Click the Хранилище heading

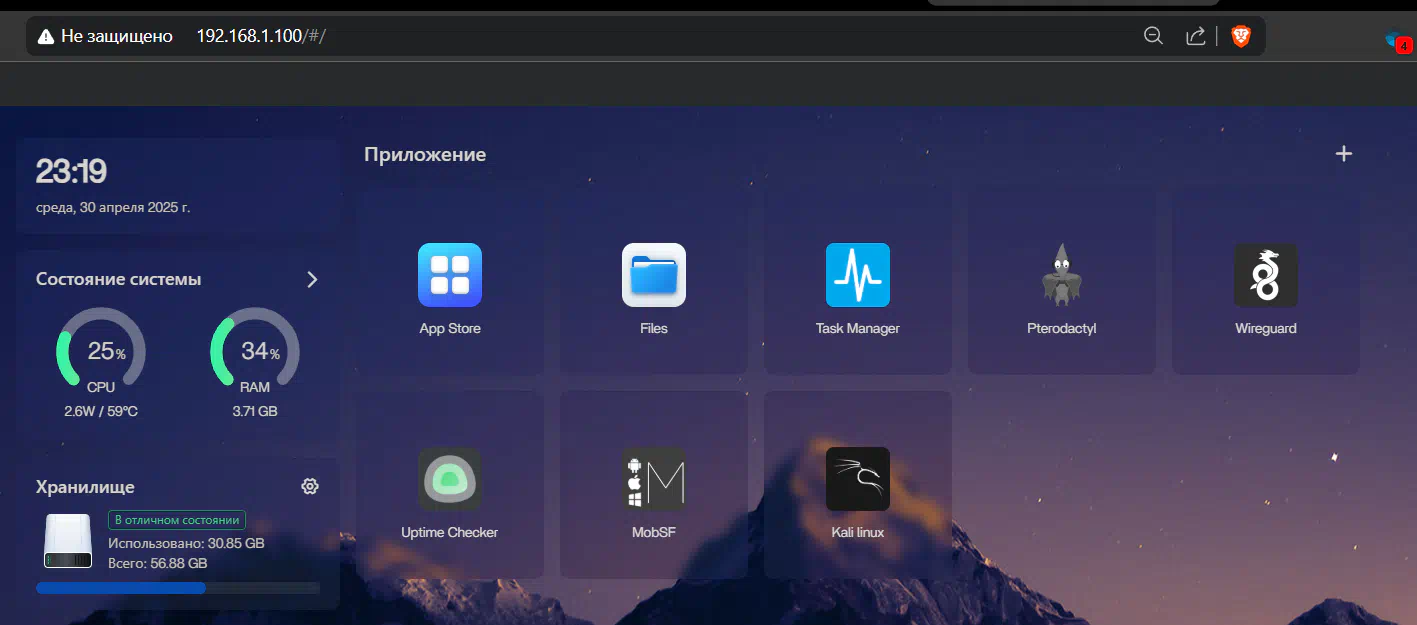[85, 487]
